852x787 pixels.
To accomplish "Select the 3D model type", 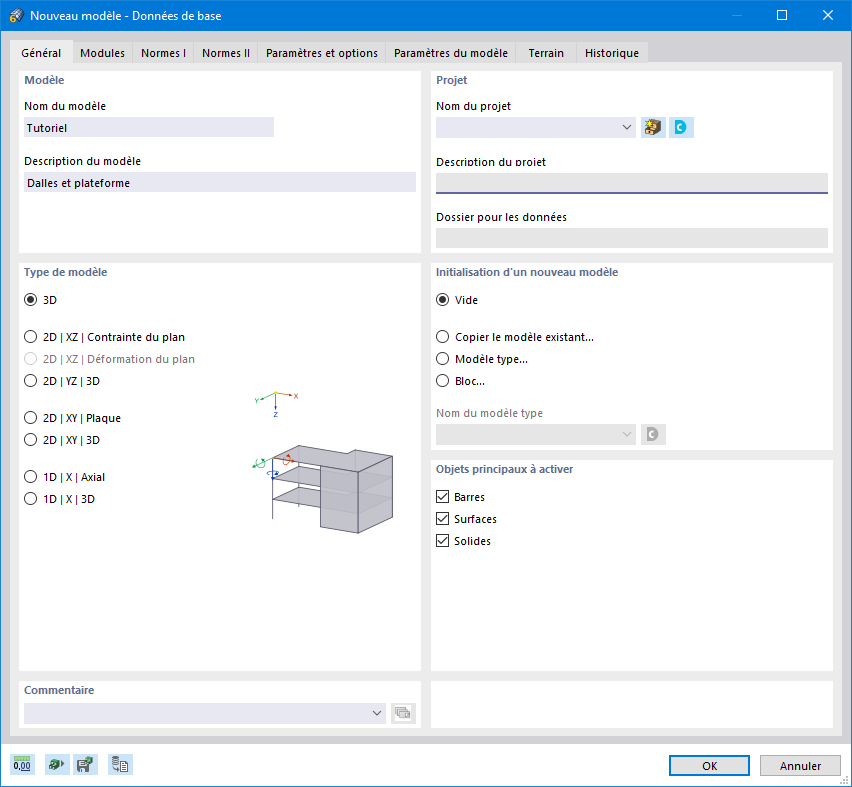I will [31, 300].
